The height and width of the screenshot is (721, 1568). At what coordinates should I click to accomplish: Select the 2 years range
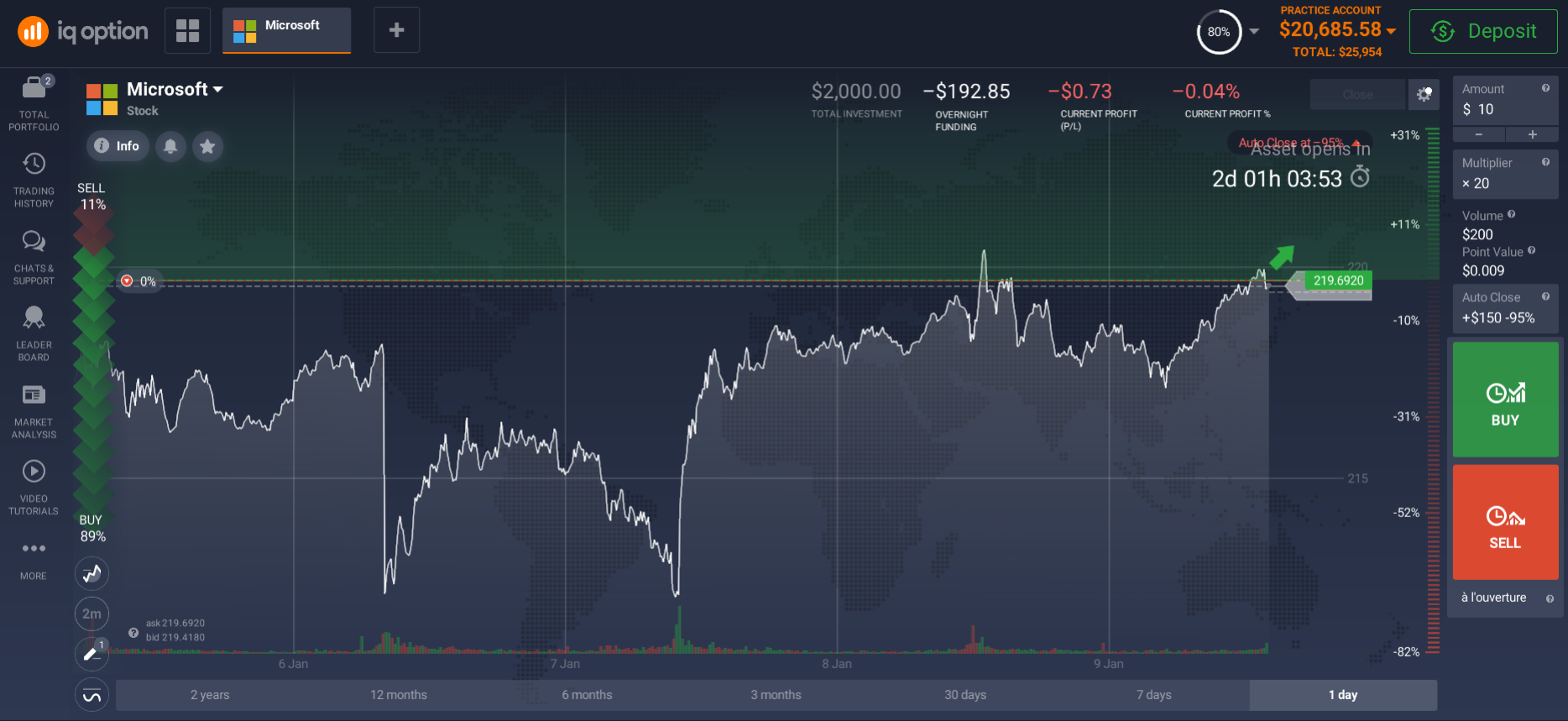click(210, 695)
